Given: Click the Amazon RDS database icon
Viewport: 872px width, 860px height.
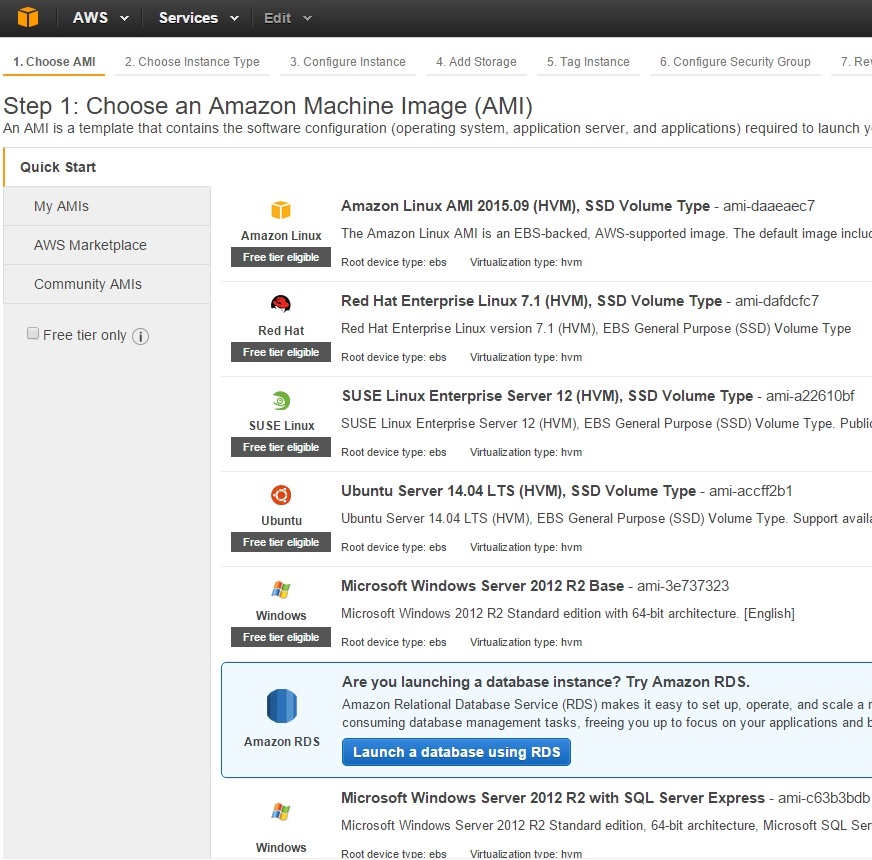Looking at the screenshot, I should [x=282, y=706].
